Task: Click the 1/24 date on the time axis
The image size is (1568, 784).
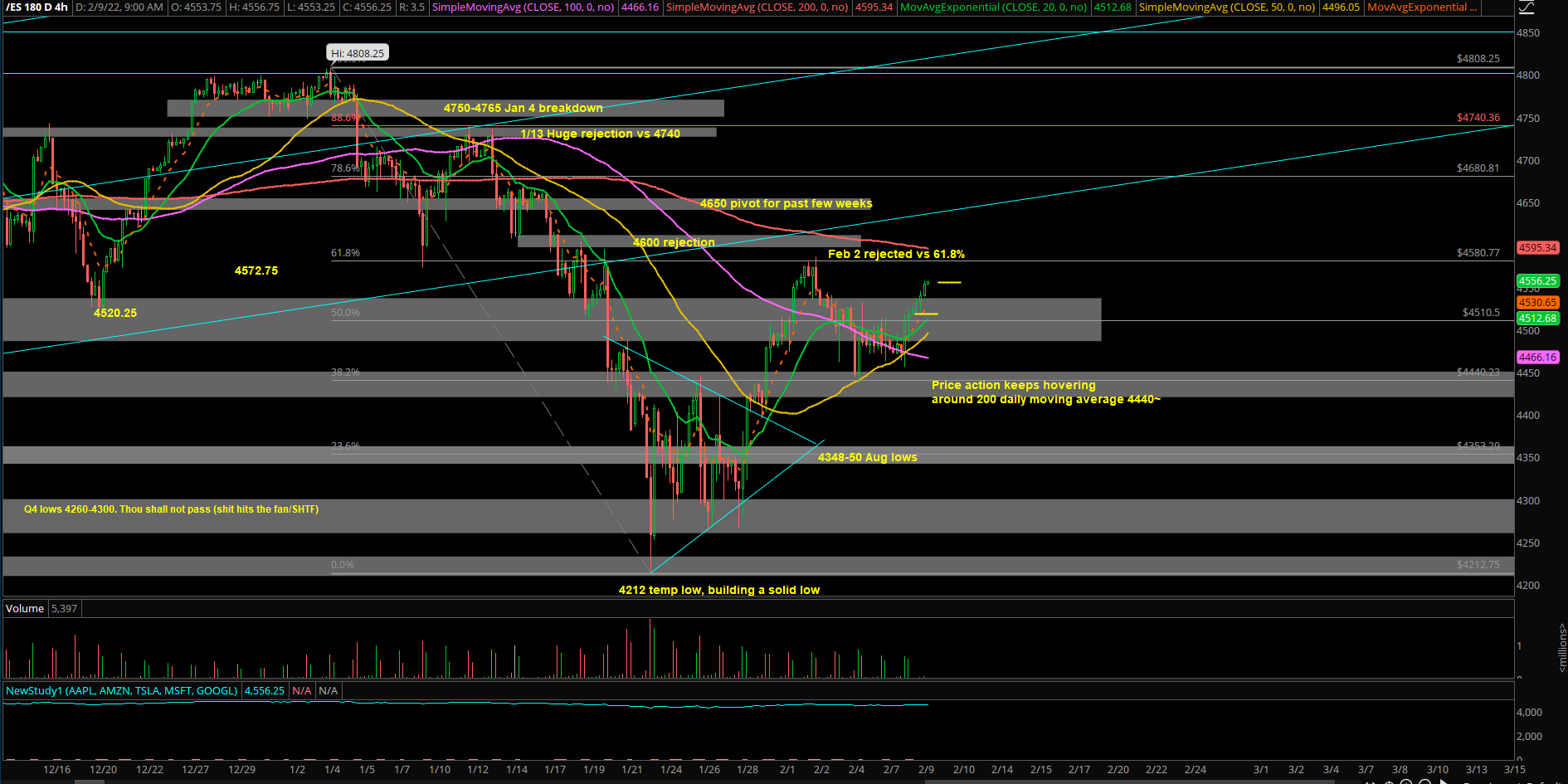Action: coord(671,770)
